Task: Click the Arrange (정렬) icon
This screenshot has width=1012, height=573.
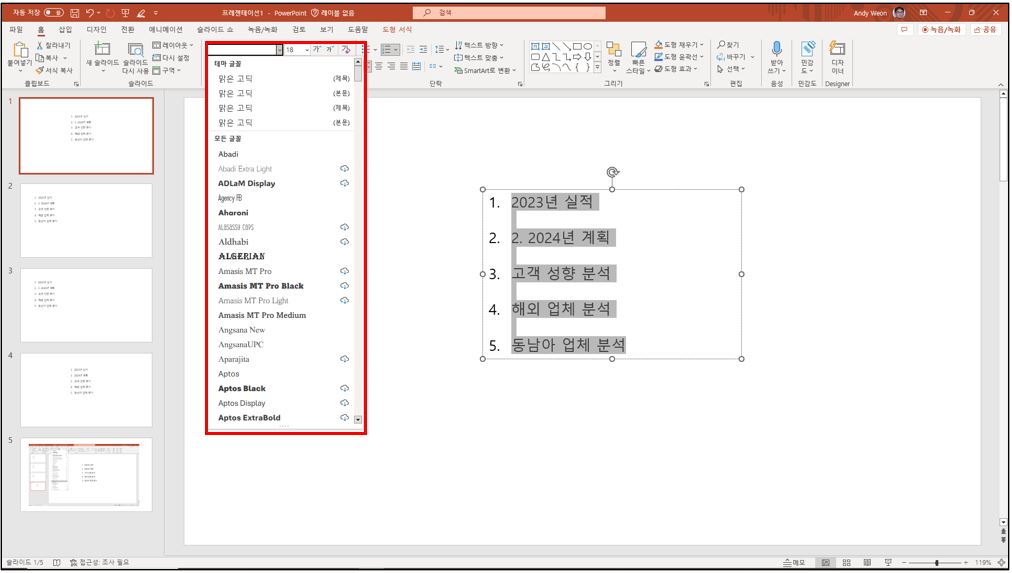Action: [614, 50]
